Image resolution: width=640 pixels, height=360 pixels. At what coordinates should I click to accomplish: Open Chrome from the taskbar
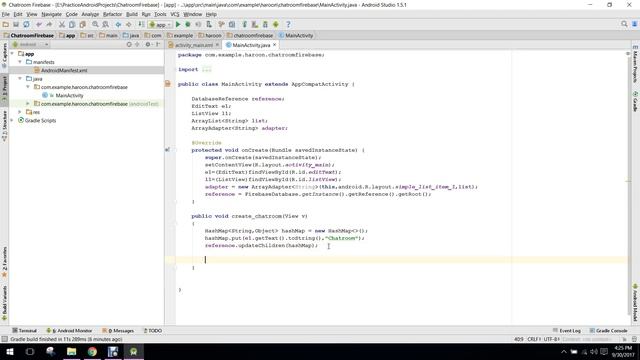pyautogui.click(x=92, y=351)
